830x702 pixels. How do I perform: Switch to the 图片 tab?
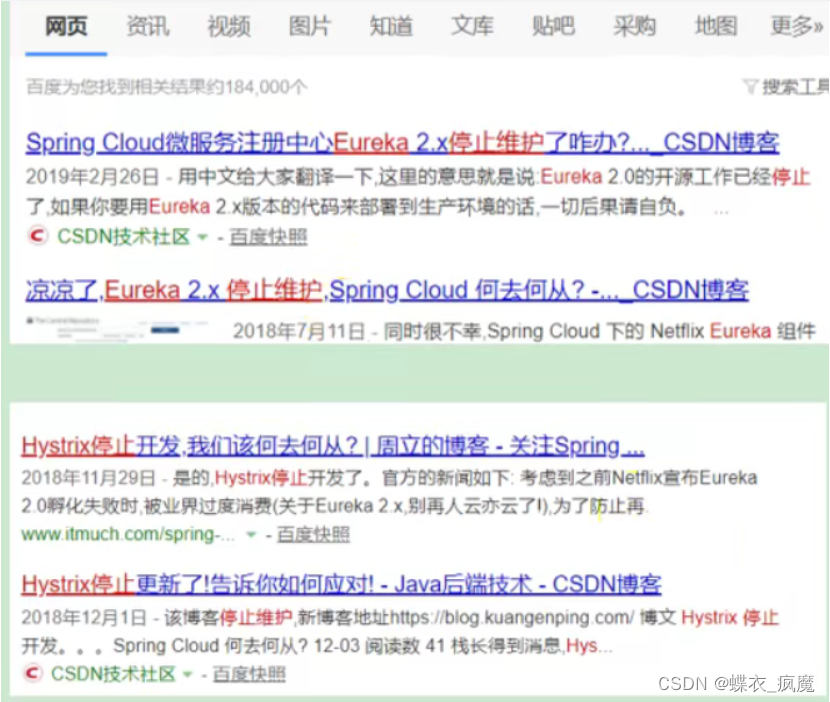point(310,26)
